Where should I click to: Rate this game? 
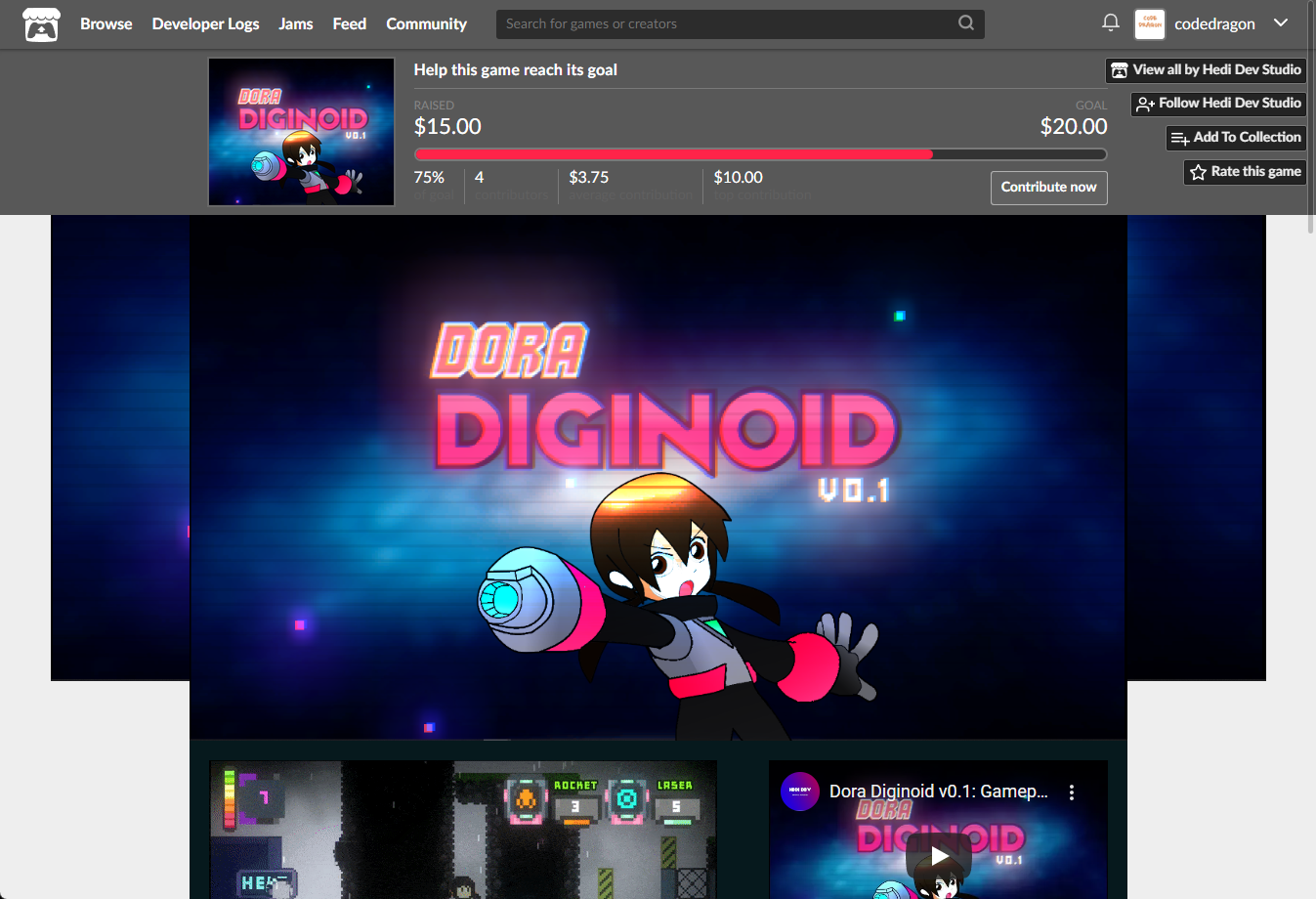(1246, 172)
